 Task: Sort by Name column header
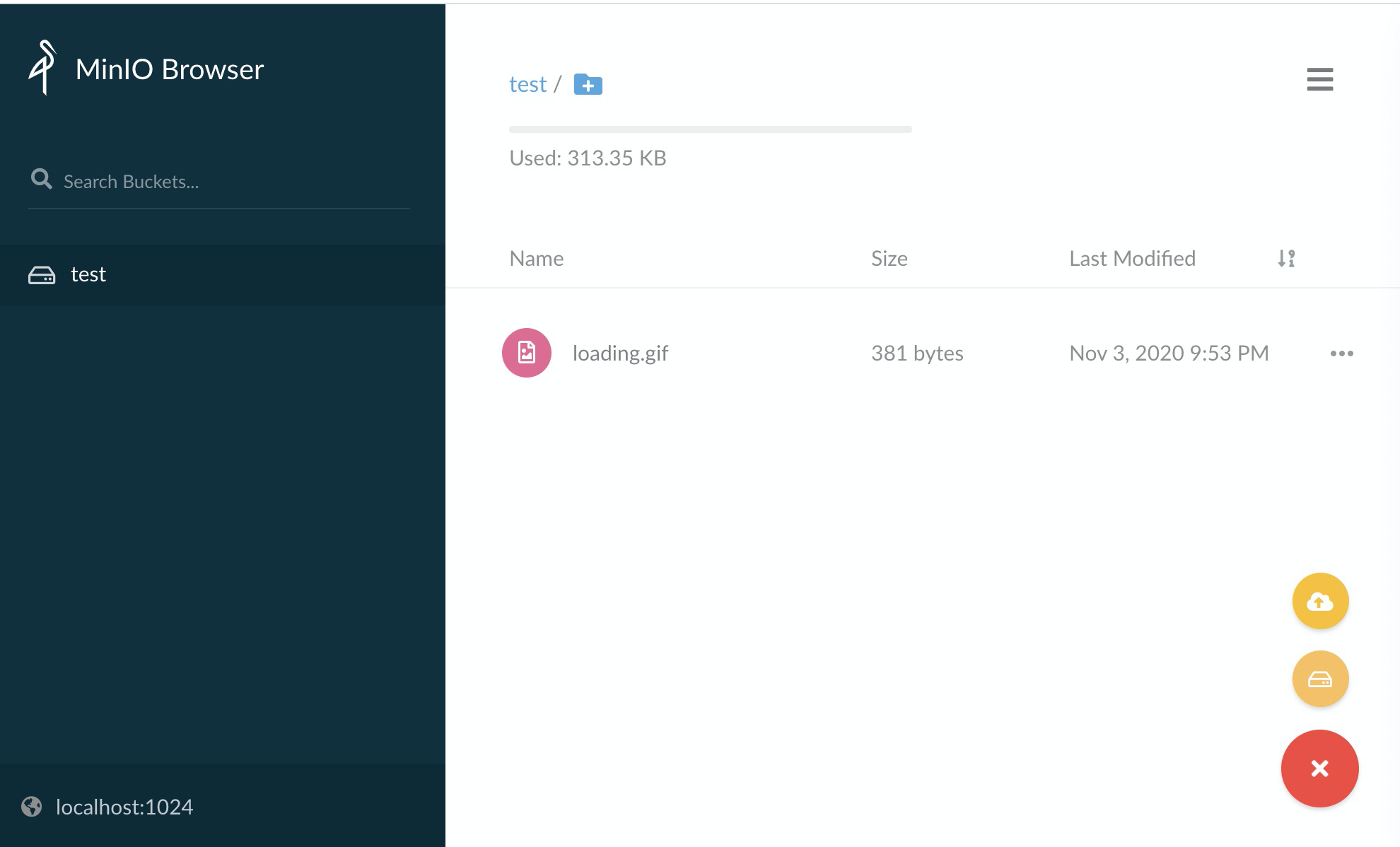pos(536,259)
